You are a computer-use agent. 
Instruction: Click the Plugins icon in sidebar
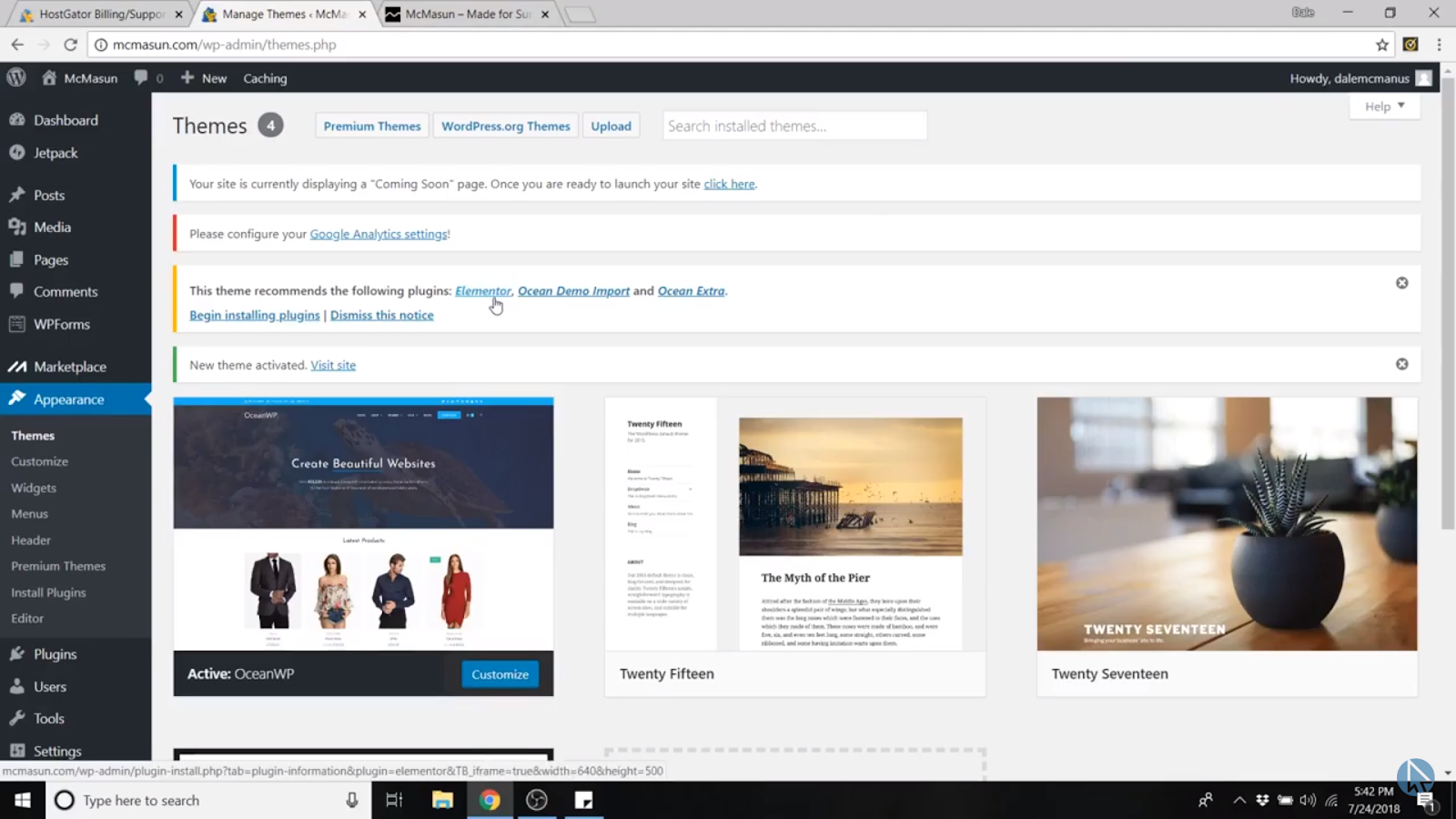(17, 654)
